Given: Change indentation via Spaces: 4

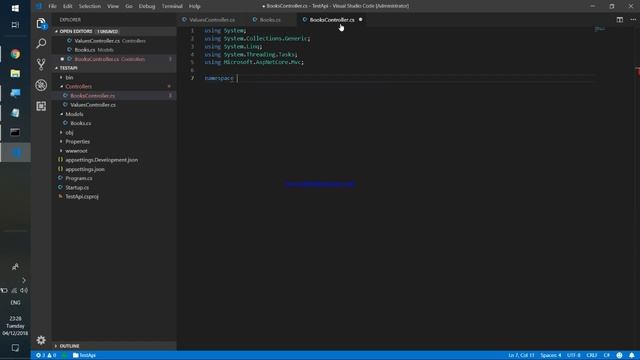Looking at the screenshot, I should point(551,355).
